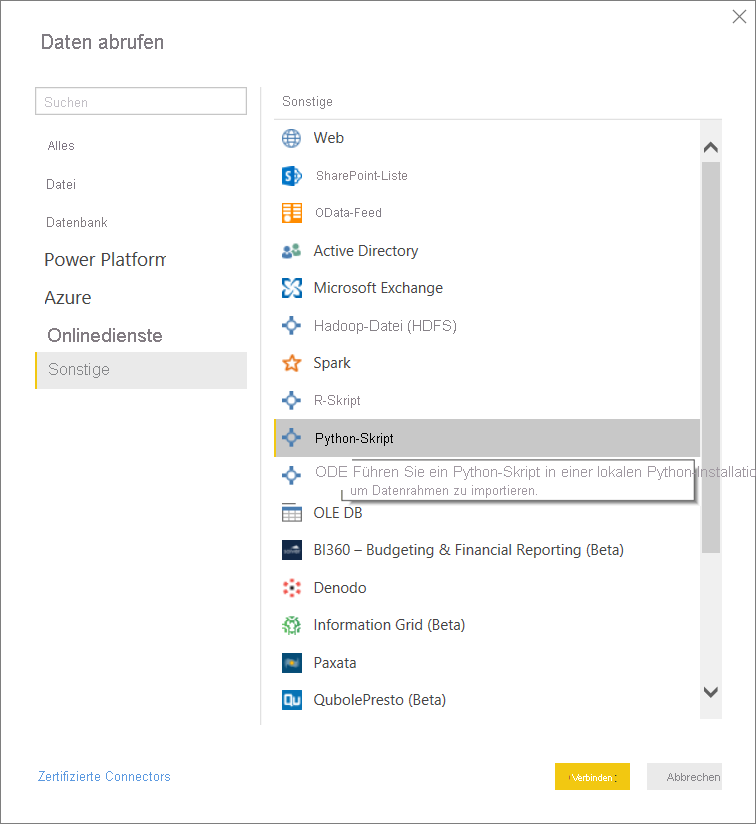
Task: Choose the Active Directory people icon
Action: point(291,251)
